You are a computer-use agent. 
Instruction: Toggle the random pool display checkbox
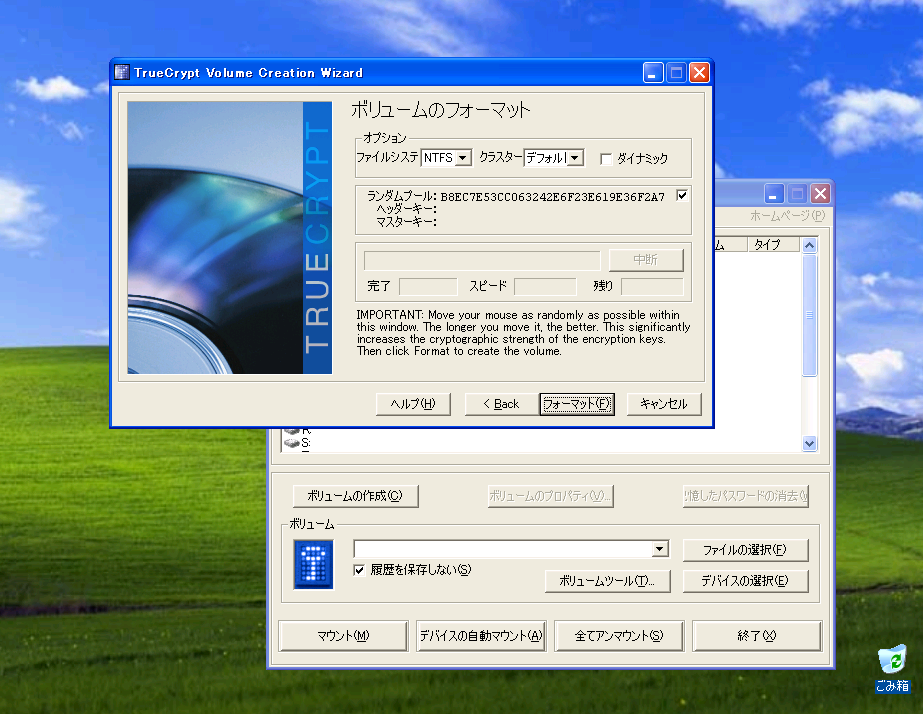[x=682, y=195]
